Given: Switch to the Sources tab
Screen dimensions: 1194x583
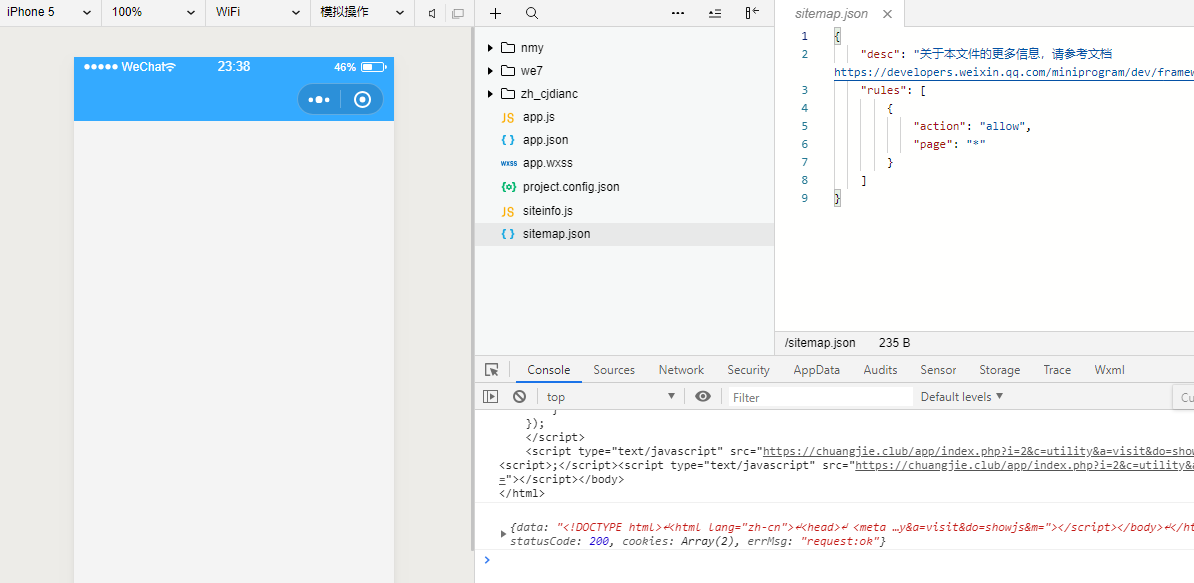Looking at the screenshot, I should (614, 370).
